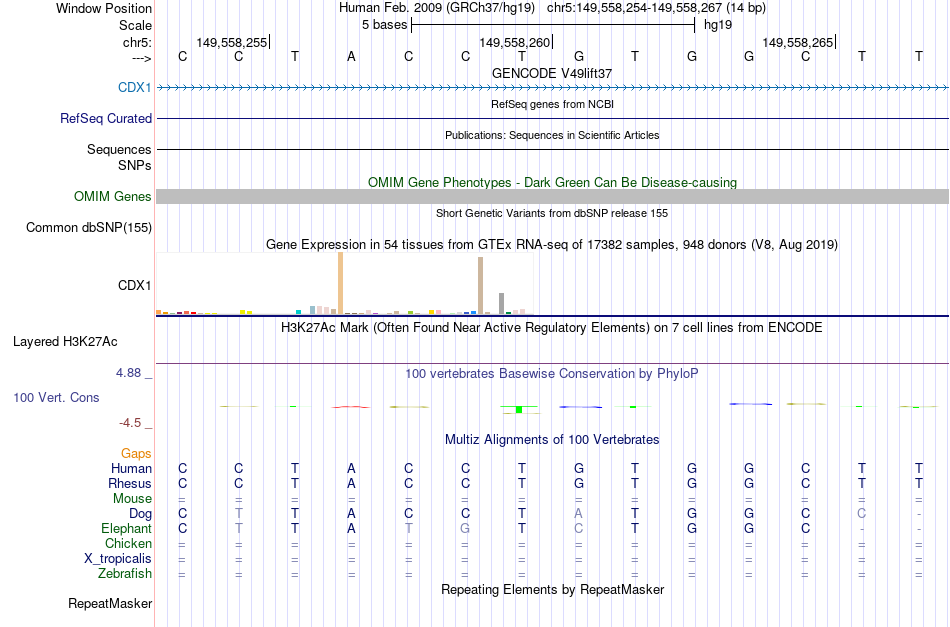Click the CDX1 gene arrow line in the GENCODE track

coord(552,88)
